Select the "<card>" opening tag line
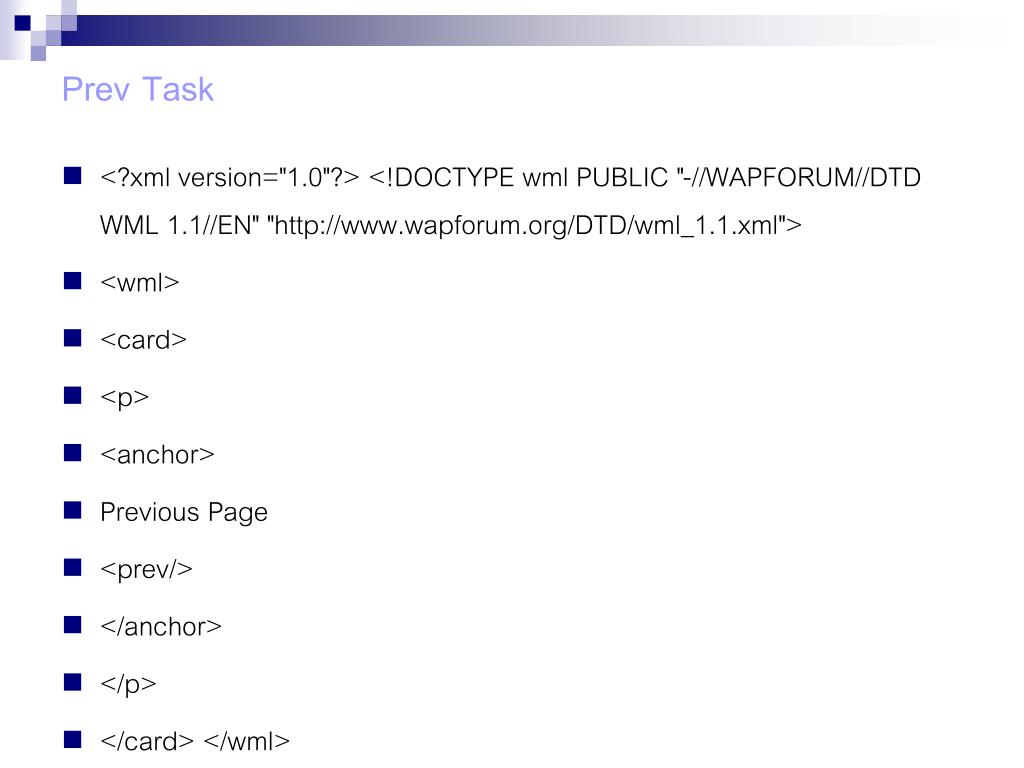Viewport: 1024px width, 768px height. pyautogui.click(x=144, y=340)
